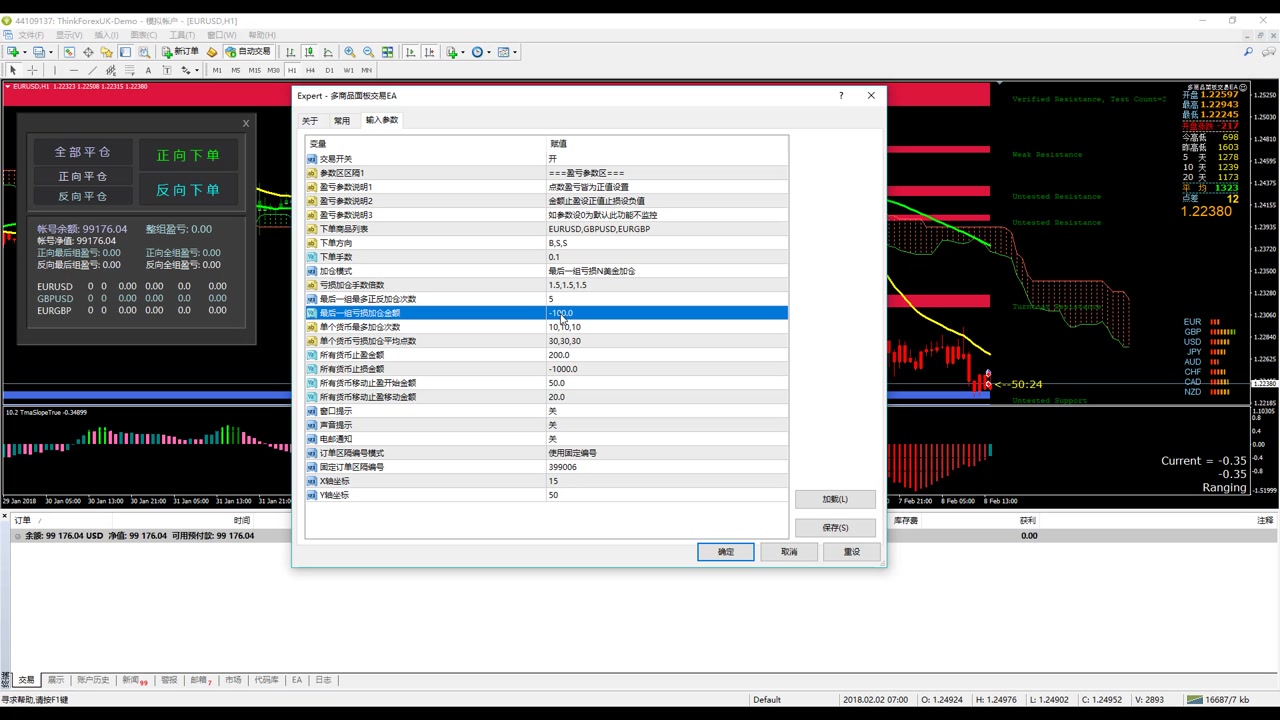Click 取消 to cancel the dialog
The width and height of the screenshot is (1280, 720).
click(x=789, y=552)
